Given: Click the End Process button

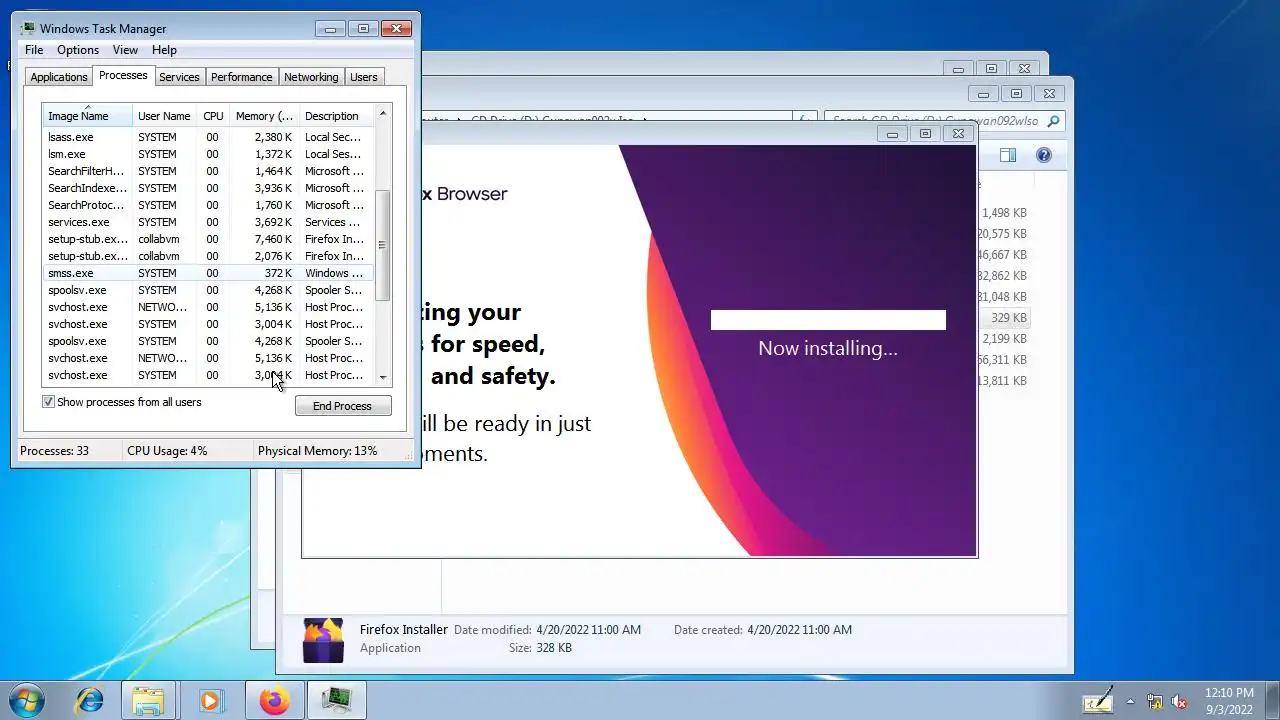Looking at the screenshot, I should point(343,406).
